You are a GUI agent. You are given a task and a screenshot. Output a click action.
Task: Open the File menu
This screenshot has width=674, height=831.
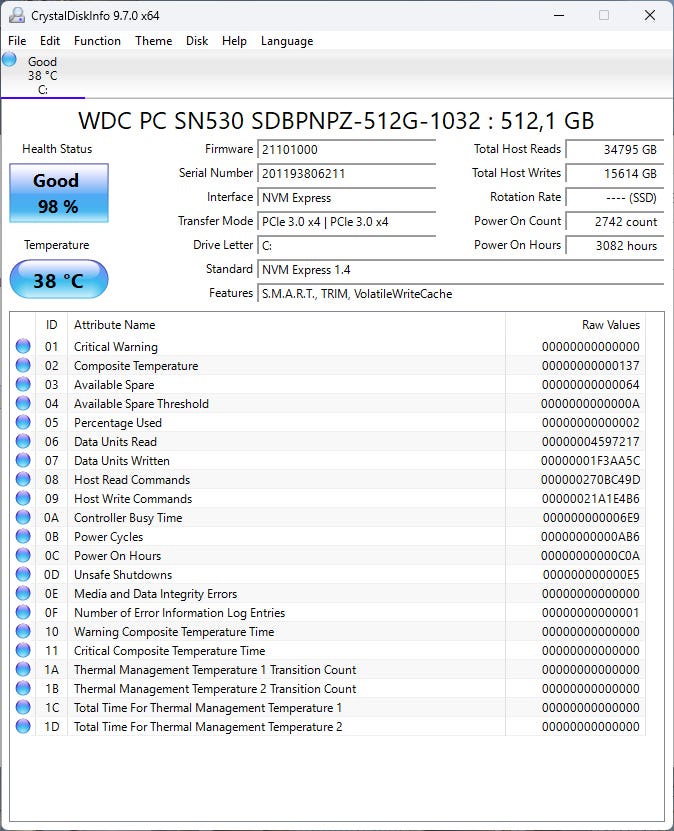coord(17,41)
